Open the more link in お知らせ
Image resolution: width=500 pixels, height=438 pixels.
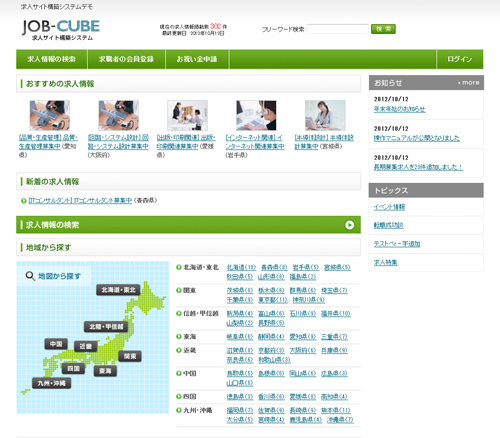[x=469, y=83]
